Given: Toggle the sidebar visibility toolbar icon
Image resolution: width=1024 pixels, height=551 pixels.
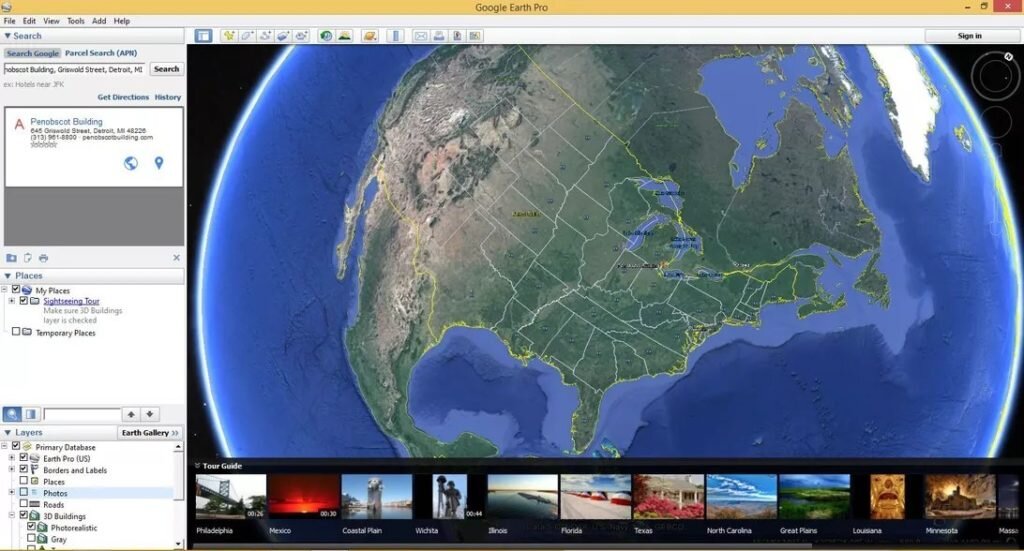Looking at the screenshot, I should point(204,36).
